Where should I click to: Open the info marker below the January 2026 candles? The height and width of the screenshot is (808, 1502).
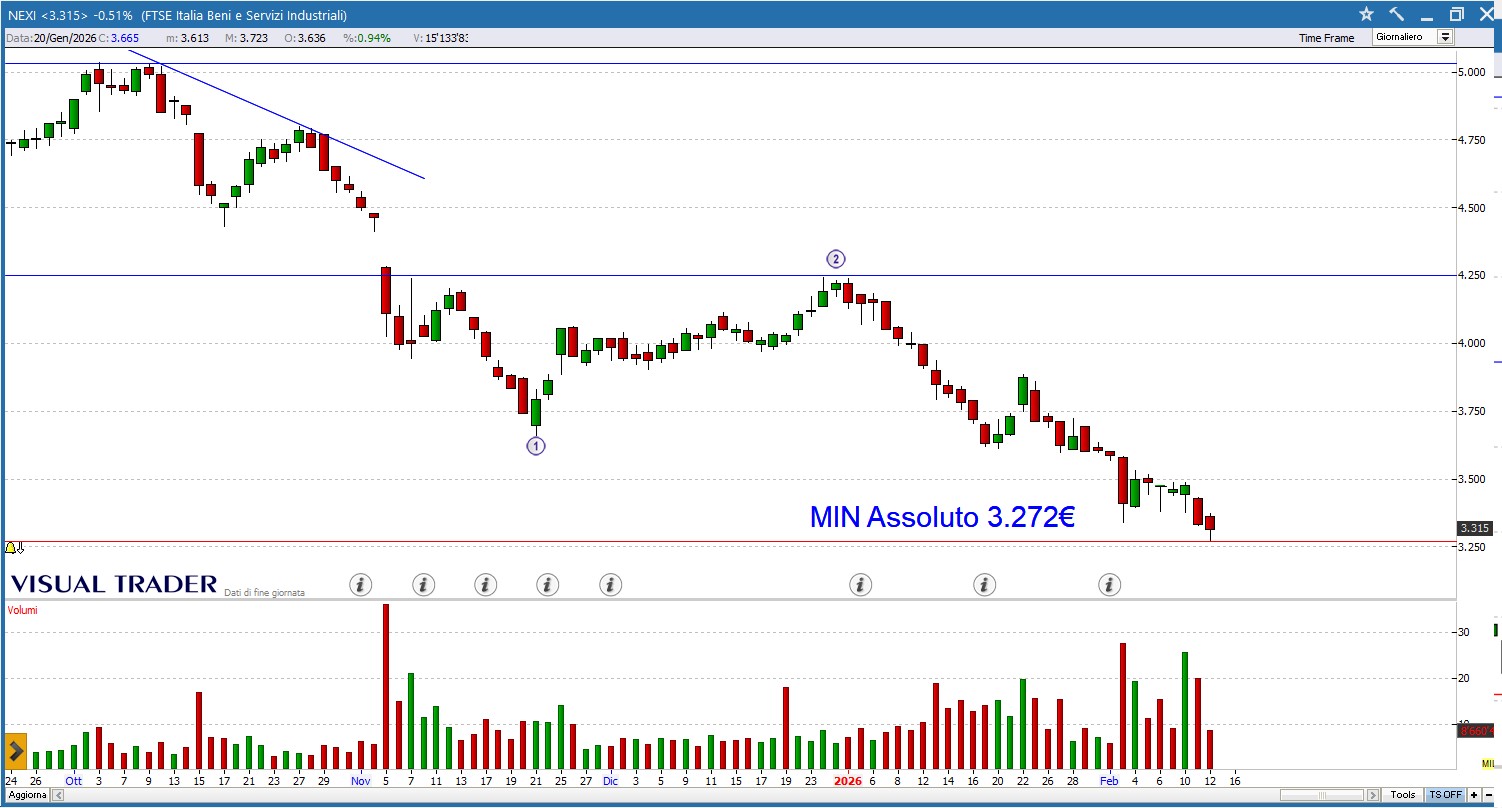pyautogui.click(x=860, y=584)
